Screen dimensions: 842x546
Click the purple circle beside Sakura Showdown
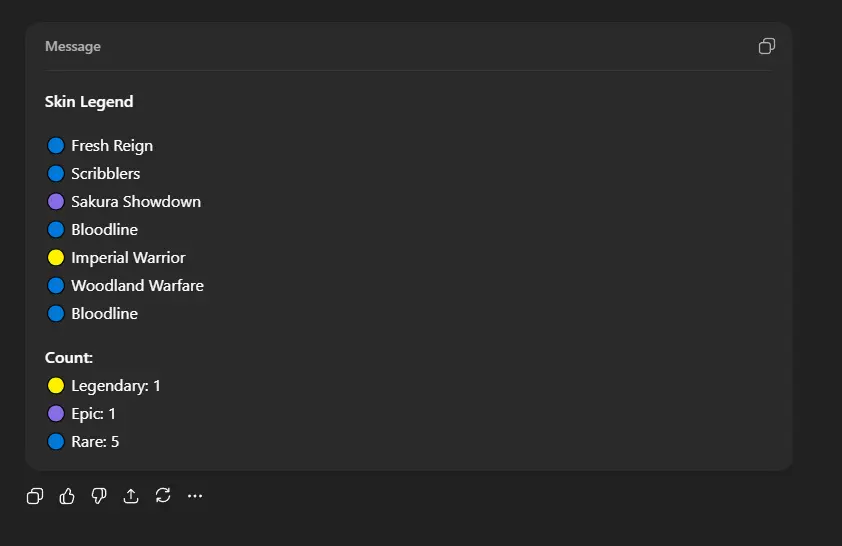(x=56, y=202)
